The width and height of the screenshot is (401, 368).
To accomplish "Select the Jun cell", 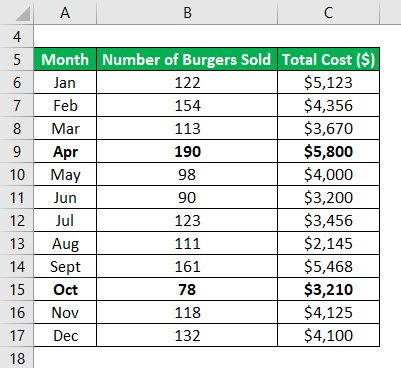I will tap(65, 197).
